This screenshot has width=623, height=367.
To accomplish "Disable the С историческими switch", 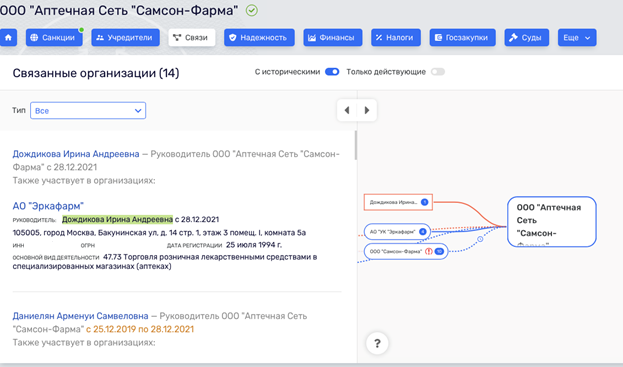I will point(332,72).
